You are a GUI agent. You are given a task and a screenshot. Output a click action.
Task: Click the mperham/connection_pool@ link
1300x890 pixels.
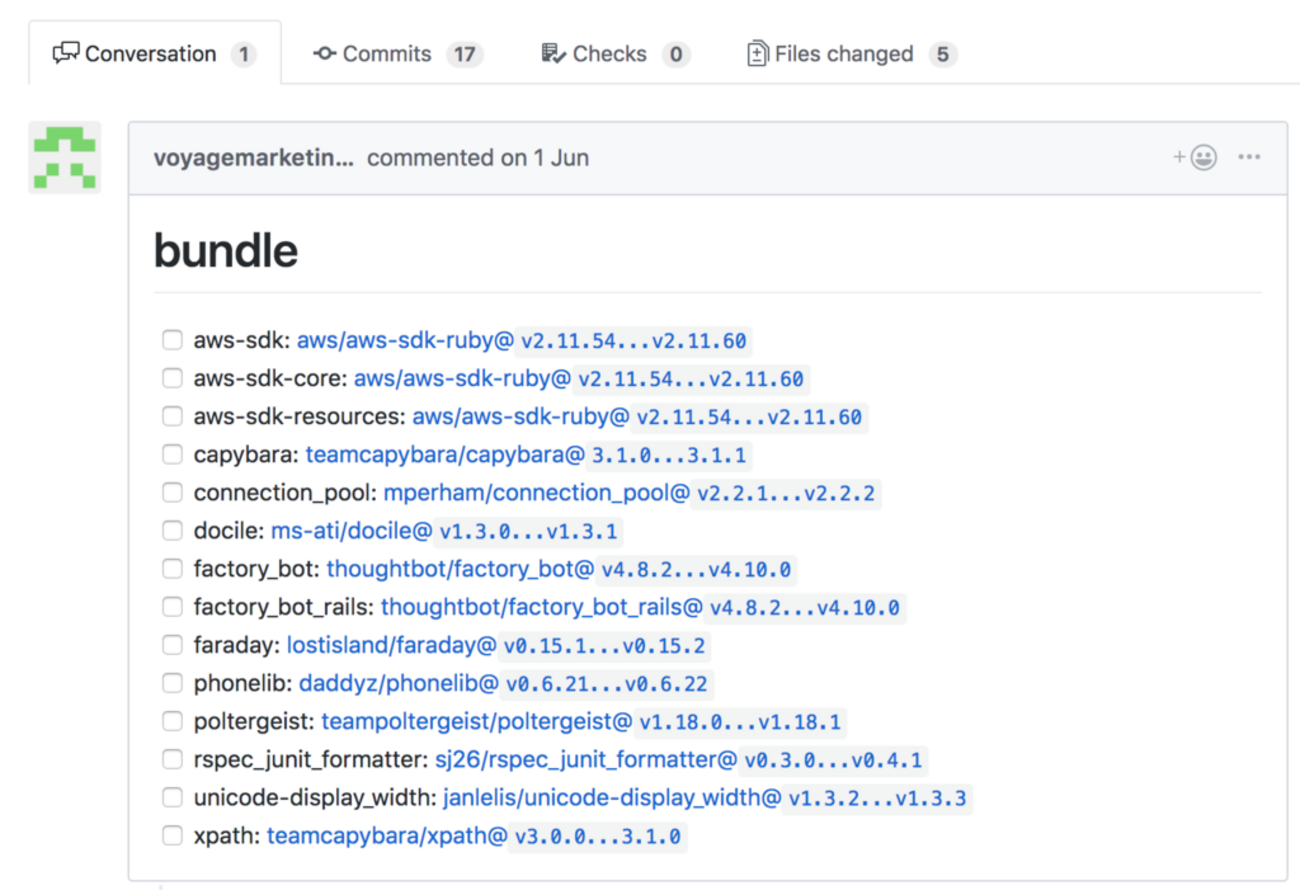tap(537, 493)
